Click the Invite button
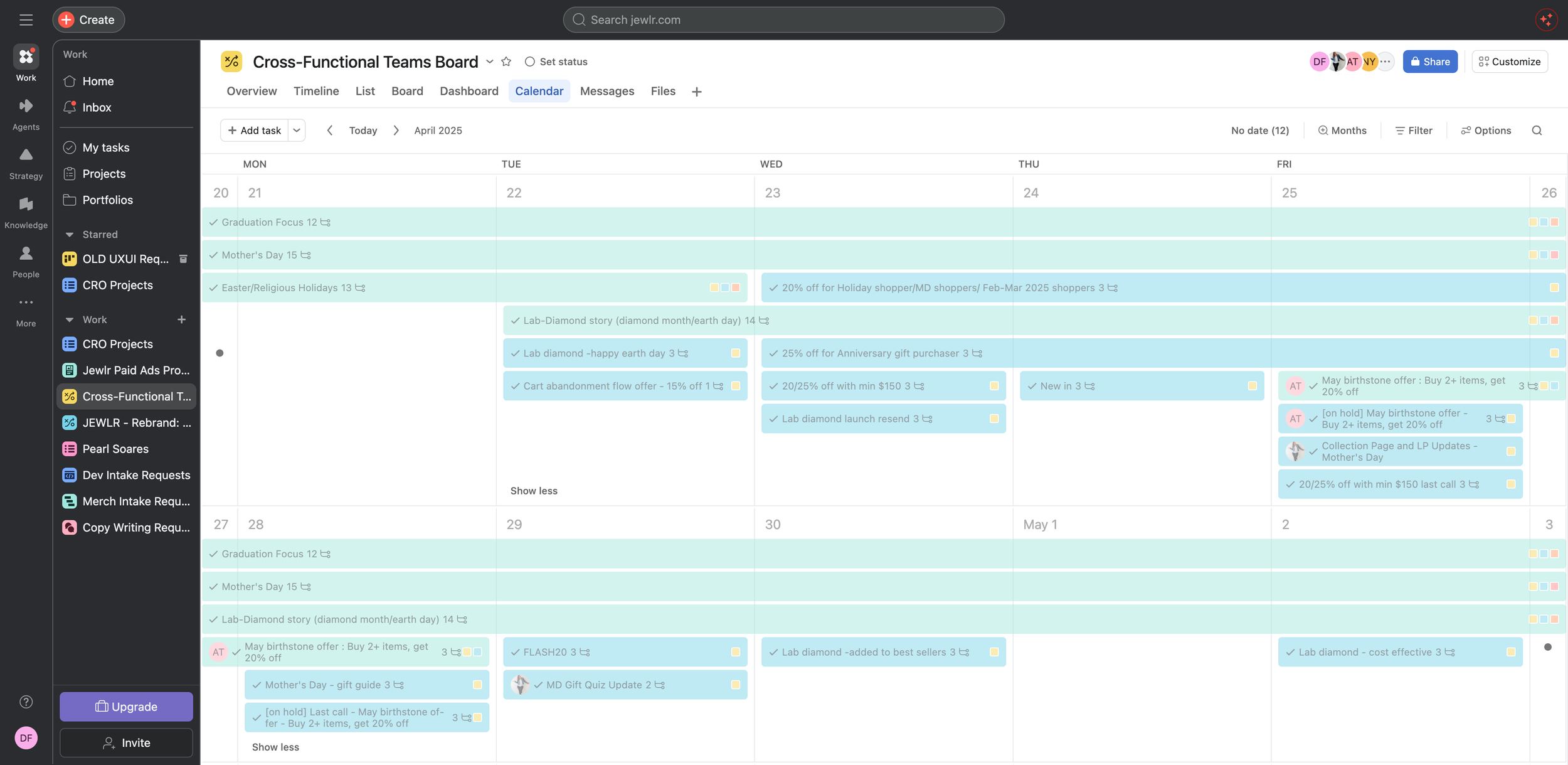1568x765 pixels. tap(126, 743)
